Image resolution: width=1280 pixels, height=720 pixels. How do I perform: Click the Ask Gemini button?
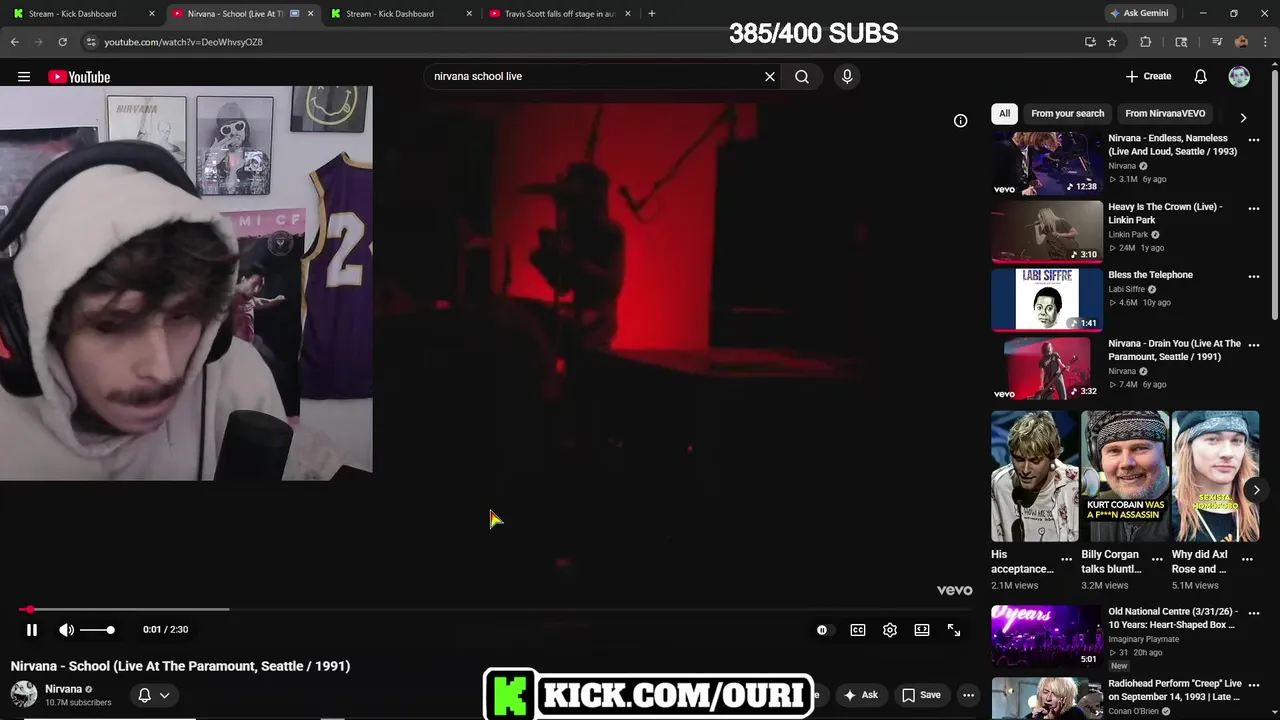tap(1138, 14)
